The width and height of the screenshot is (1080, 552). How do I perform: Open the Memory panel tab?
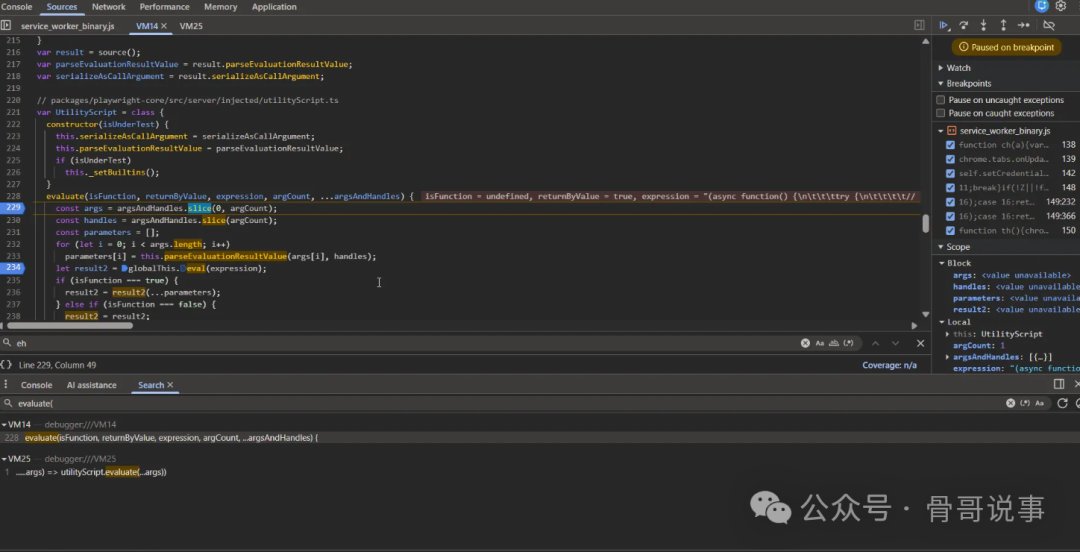coord(220,7)
